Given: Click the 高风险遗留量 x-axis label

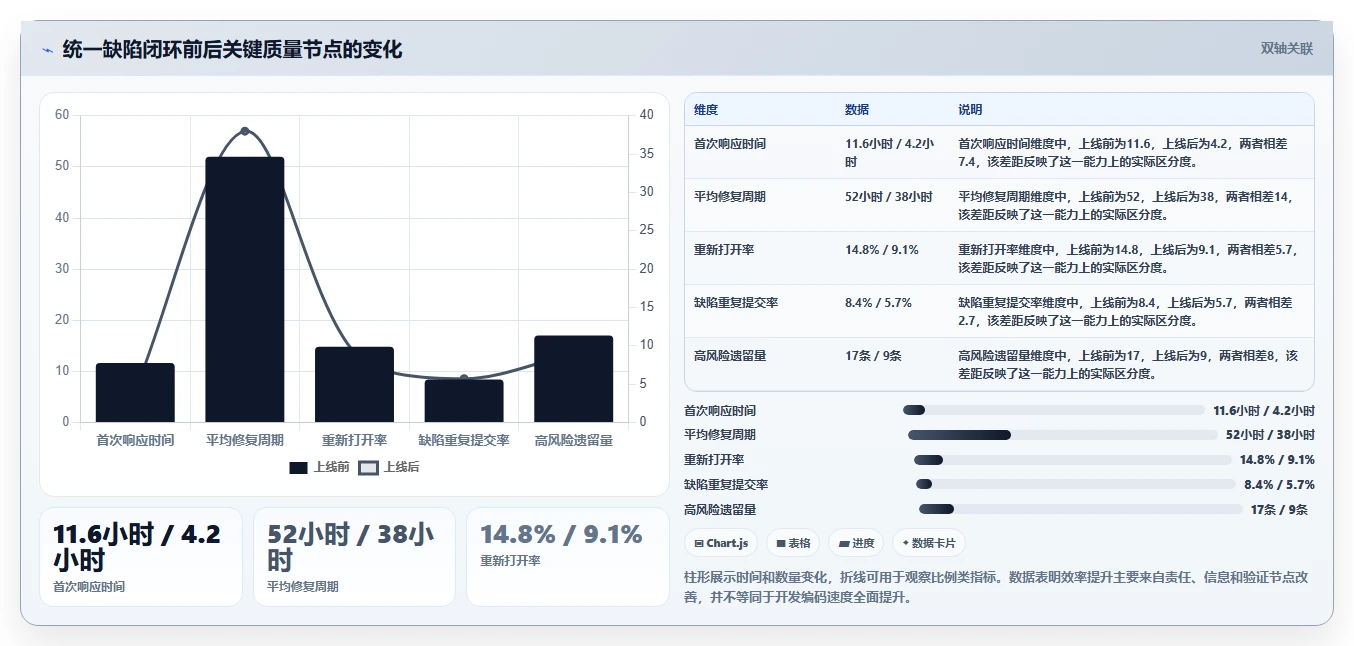Looking at the screenshot, I should [x=574, y=440].
